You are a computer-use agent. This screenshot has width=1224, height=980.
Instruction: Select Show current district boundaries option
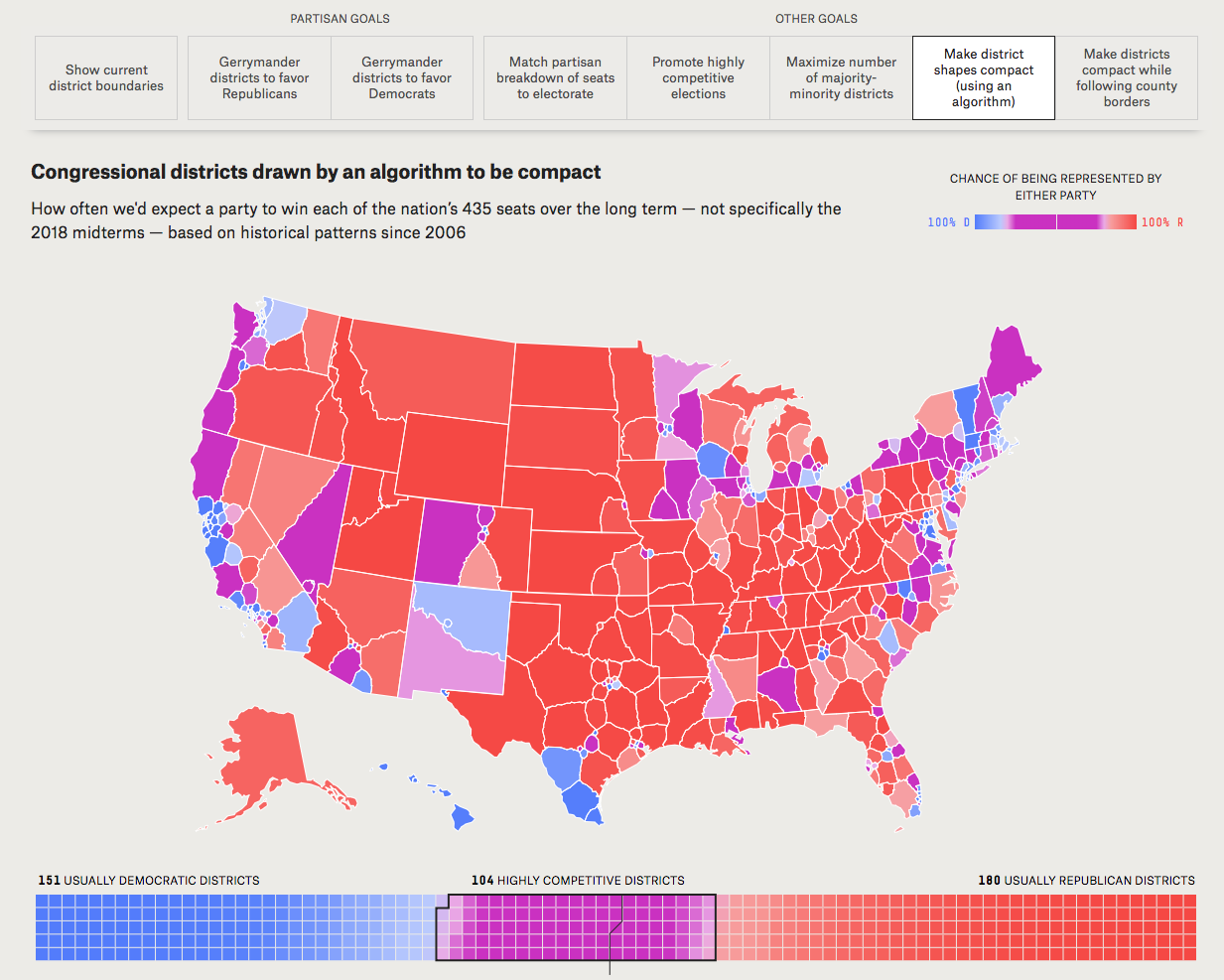click(x=106, y=78)
